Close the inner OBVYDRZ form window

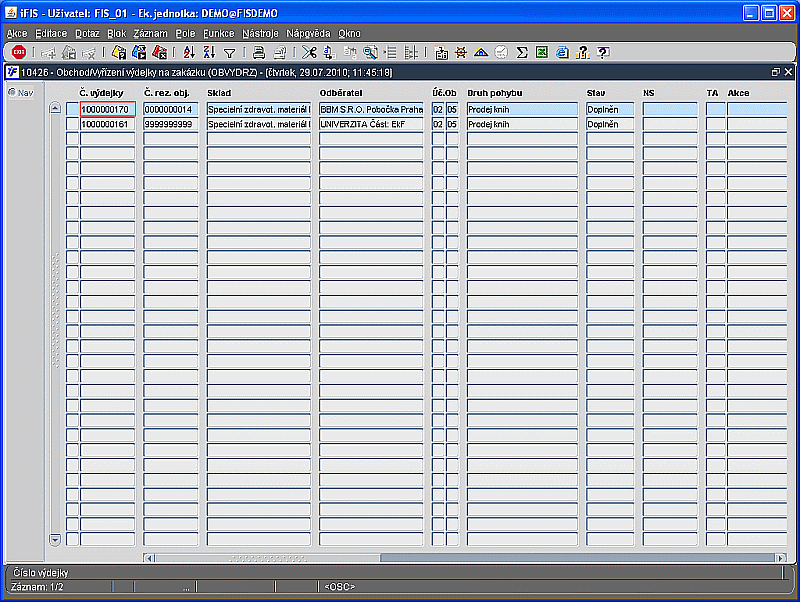click(x=788, y=72)
